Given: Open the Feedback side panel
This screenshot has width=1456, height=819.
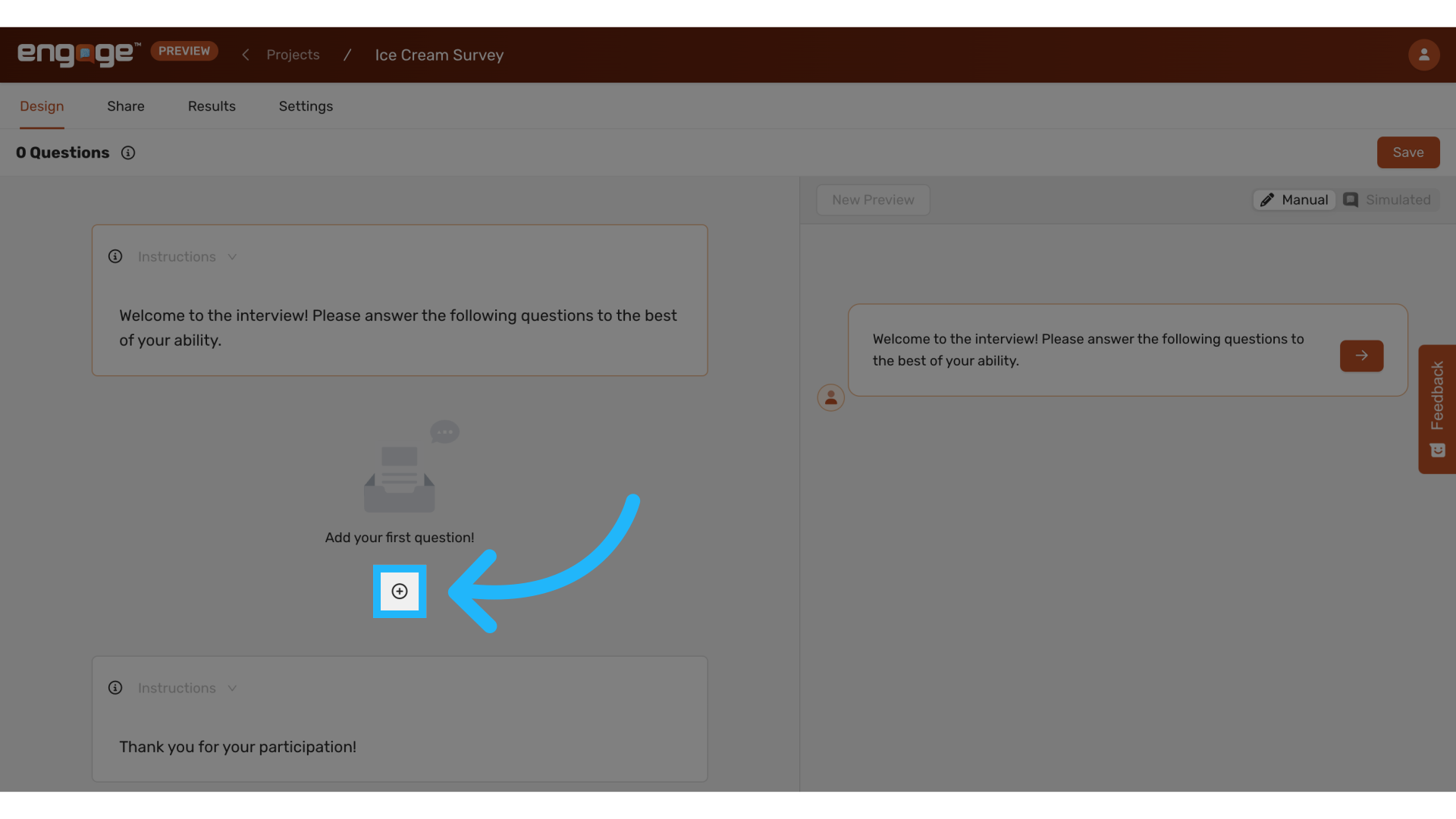Looking at the screenshot, I should (1437, 409).
